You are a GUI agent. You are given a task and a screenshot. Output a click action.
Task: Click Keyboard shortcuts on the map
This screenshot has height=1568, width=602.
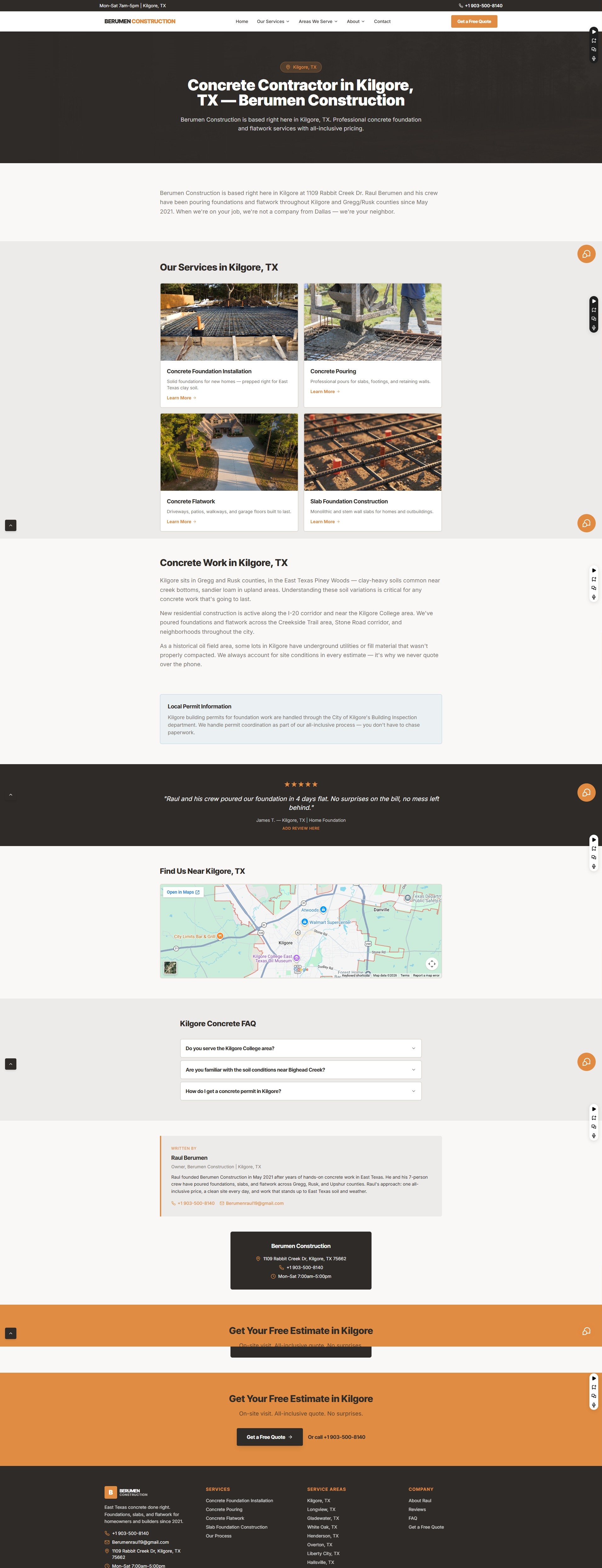point(355,975)
